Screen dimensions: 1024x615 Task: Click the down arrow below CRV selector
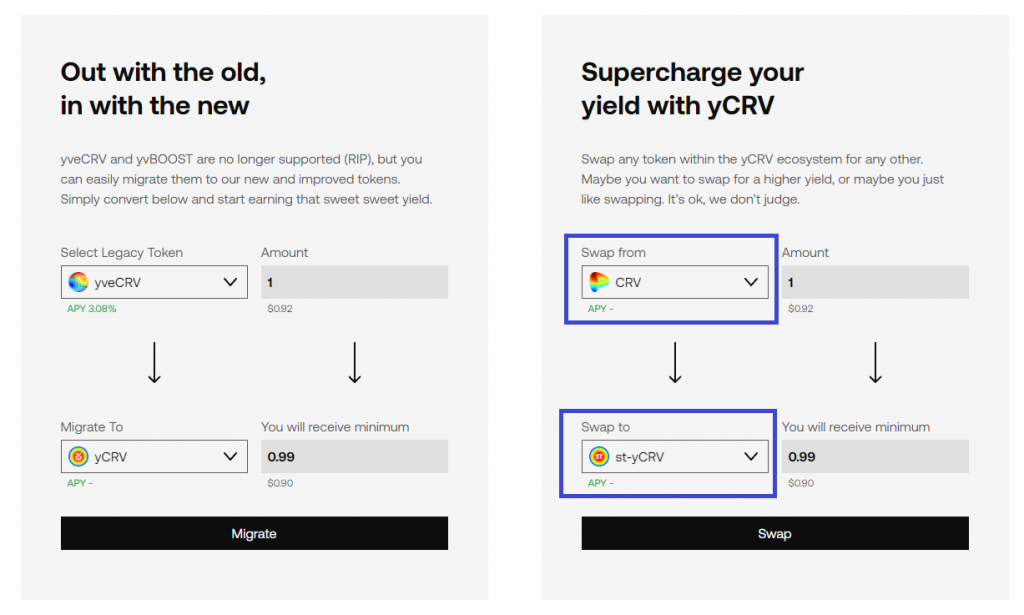click(675, 362)
